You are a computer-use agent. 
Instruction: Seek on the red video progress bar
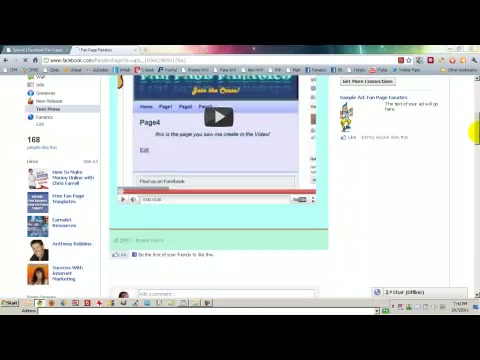[217, 191]
